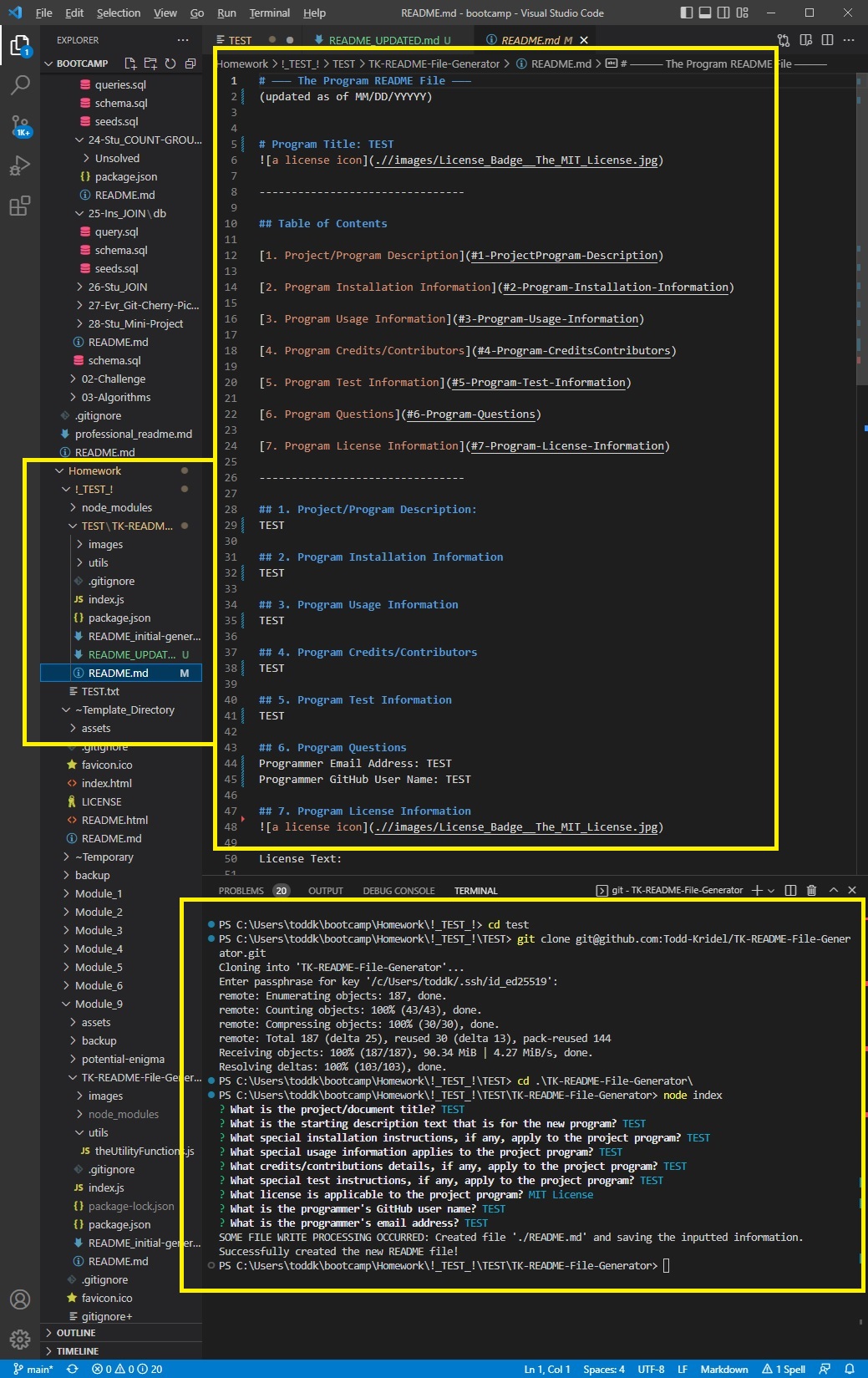Close the terminal panel
The image size is (868, 1378).
(x=852, y=891)
